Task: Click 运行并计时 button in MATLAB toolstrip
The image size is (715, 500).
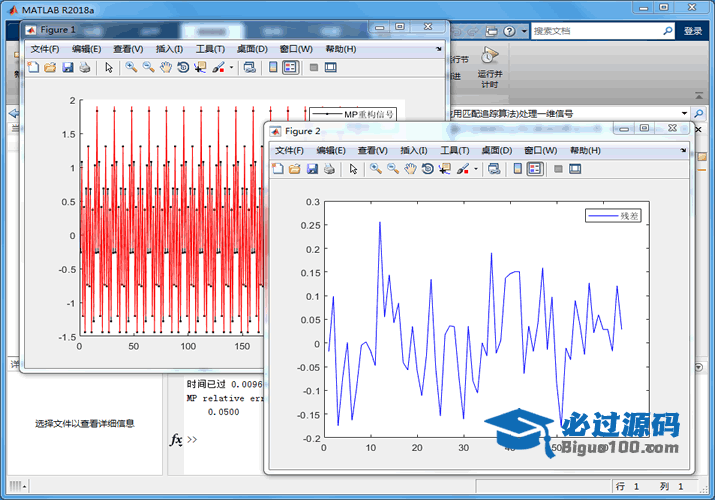Action: 490,67
